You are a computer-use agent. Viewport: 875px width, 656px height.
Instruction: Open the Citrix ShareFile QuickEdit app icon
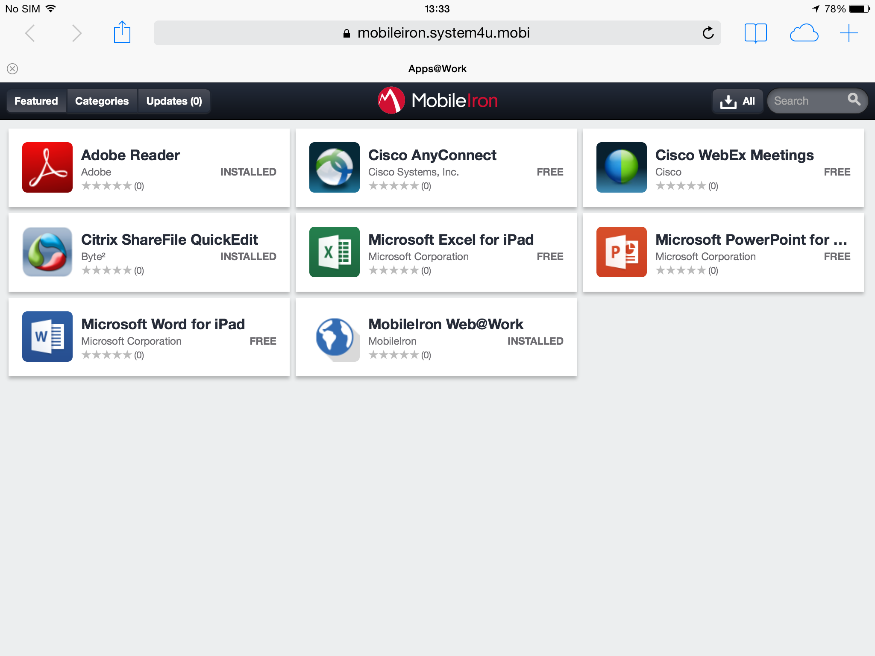(47, 252)
